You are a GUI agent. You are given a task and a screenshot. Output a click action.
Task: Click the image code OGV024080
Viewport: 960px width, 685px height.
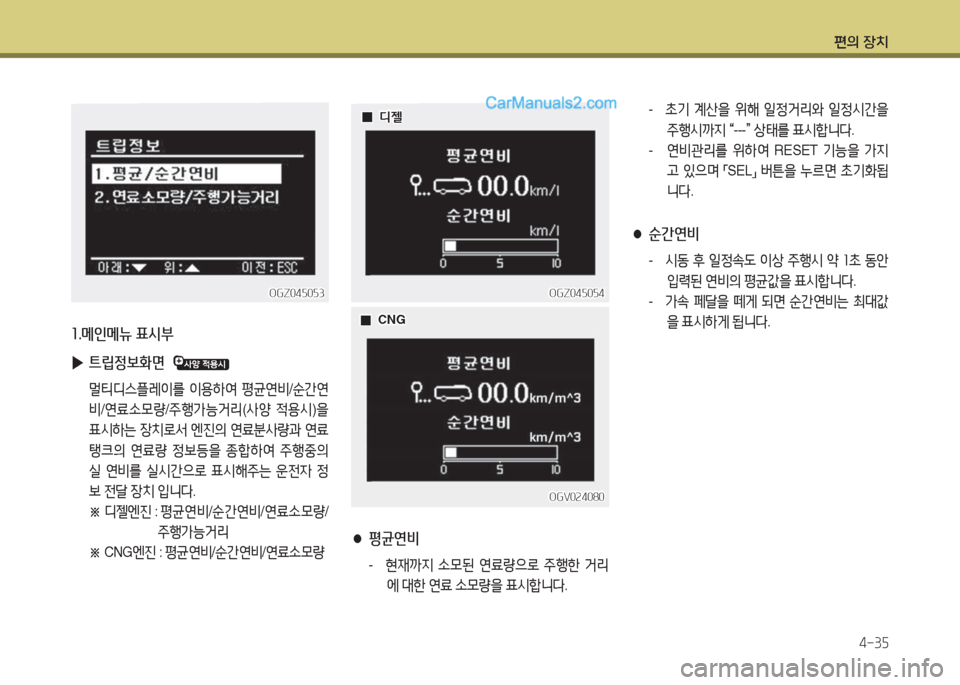576,496
